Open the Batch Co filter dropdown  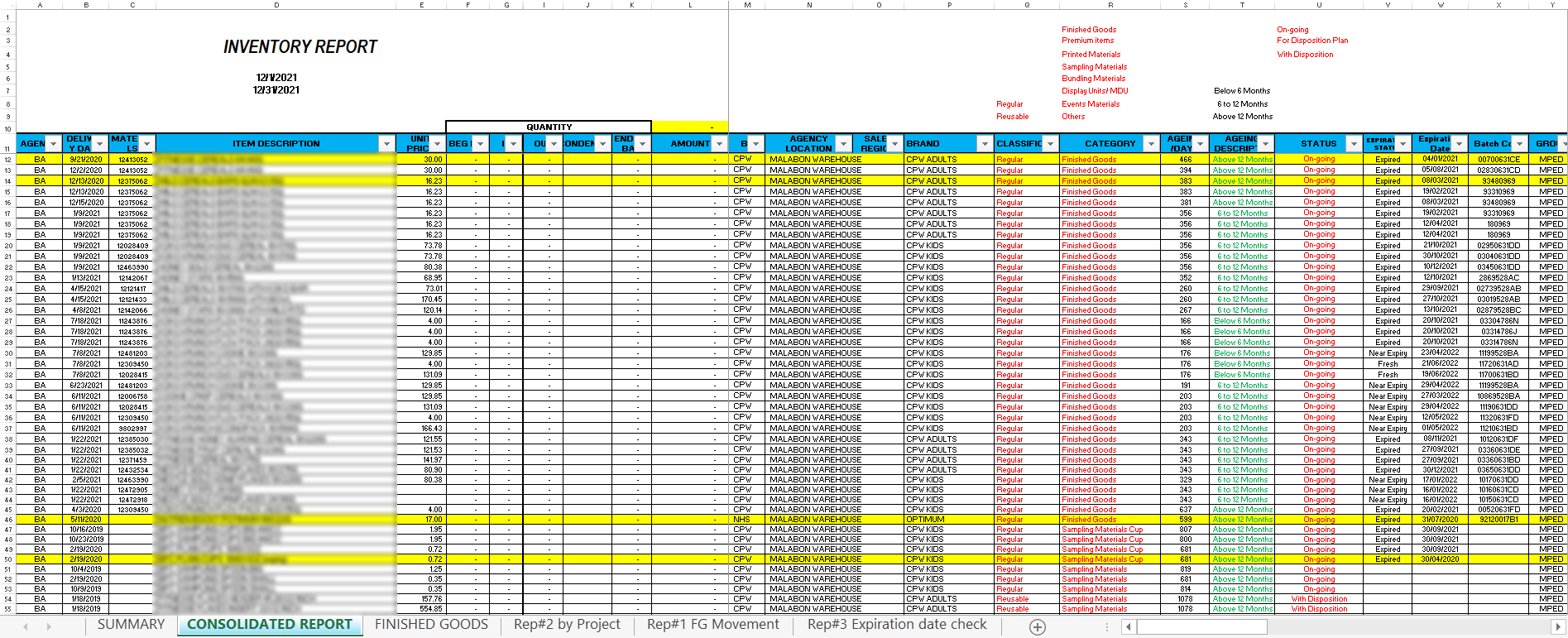1519,144
